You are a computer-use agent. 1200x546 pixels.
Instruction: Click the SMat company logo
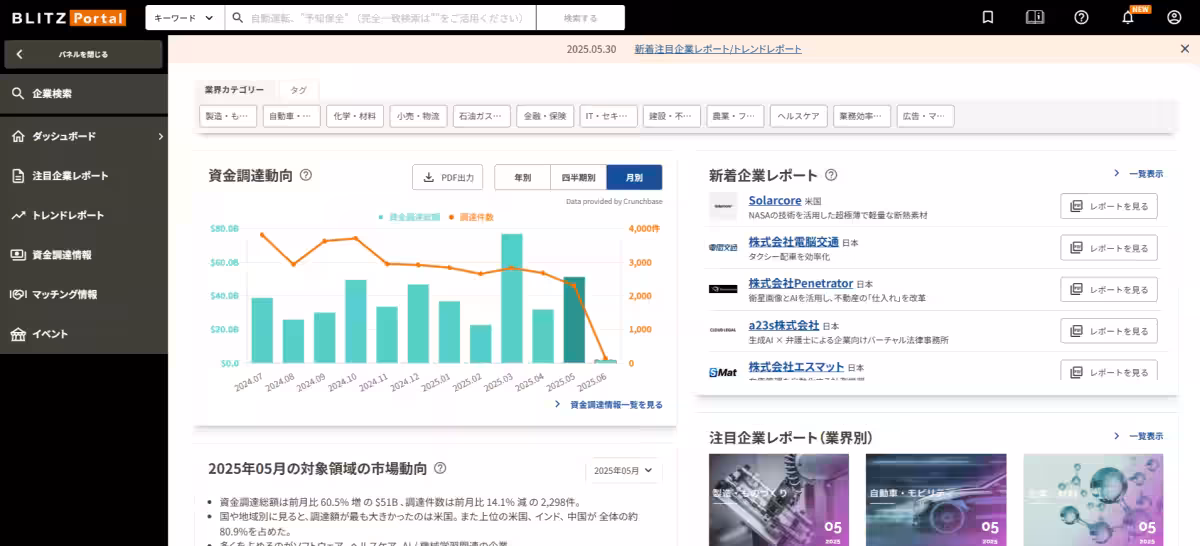(x=723, y=372)
